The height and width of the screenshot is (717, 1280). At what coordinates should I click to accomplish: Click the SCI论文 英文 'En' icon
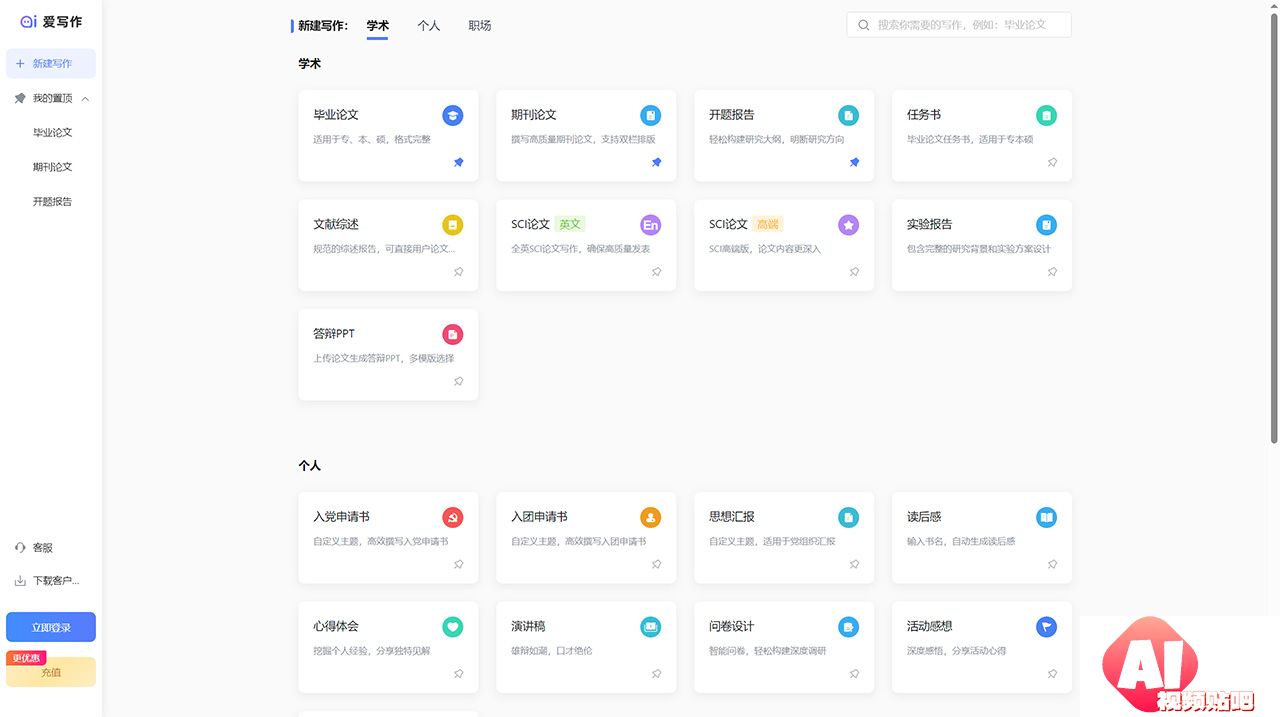click(x=651, y=225)
